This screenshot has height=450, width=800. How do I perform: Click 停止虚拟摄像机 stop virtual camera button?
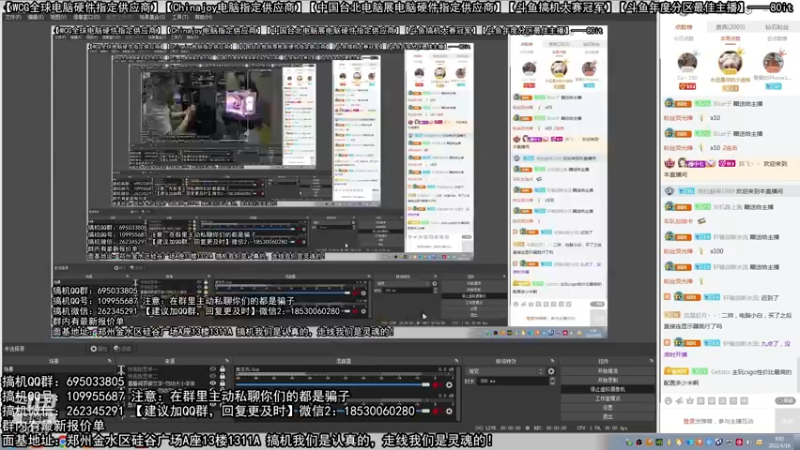(607, 389)
